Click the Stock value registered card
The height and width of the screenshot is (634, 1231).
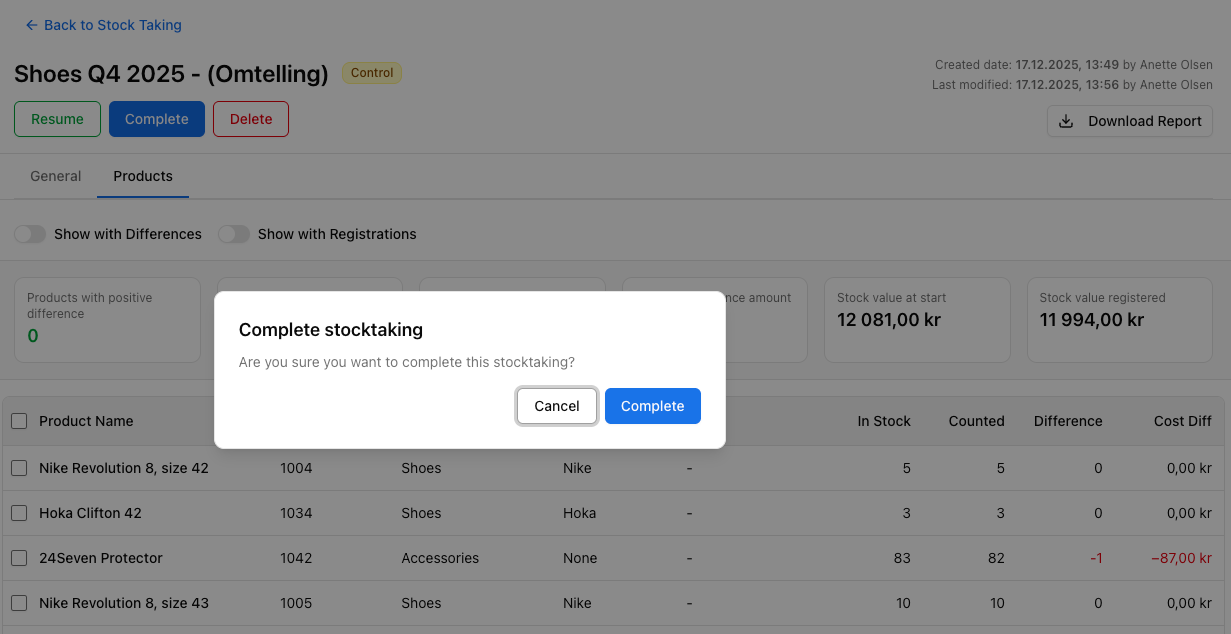click(x=1119, y=320)
